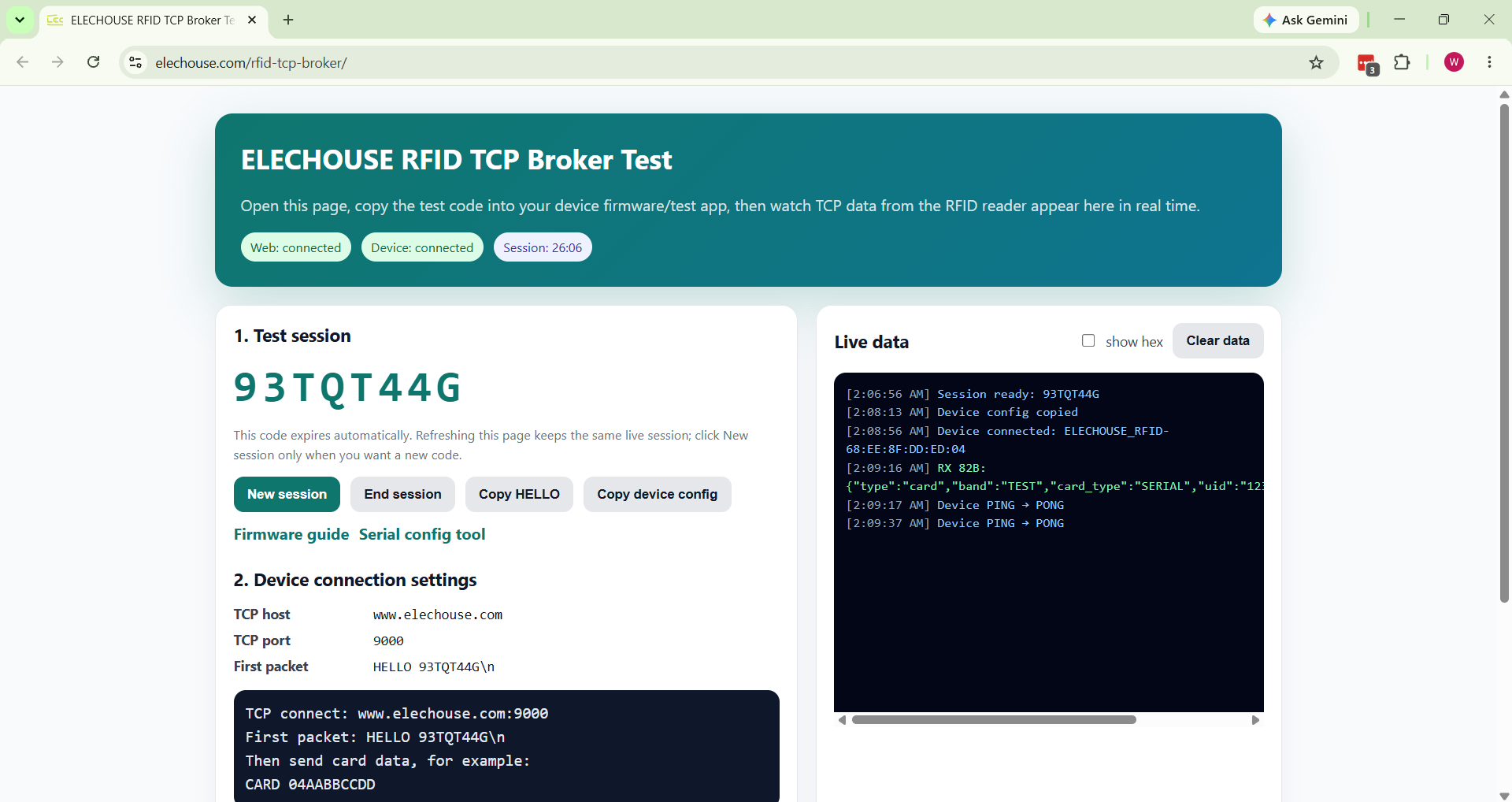This screenshot has height=802, width=1512.
Task: Go back to previous page
Action: (x=23, y=62)
